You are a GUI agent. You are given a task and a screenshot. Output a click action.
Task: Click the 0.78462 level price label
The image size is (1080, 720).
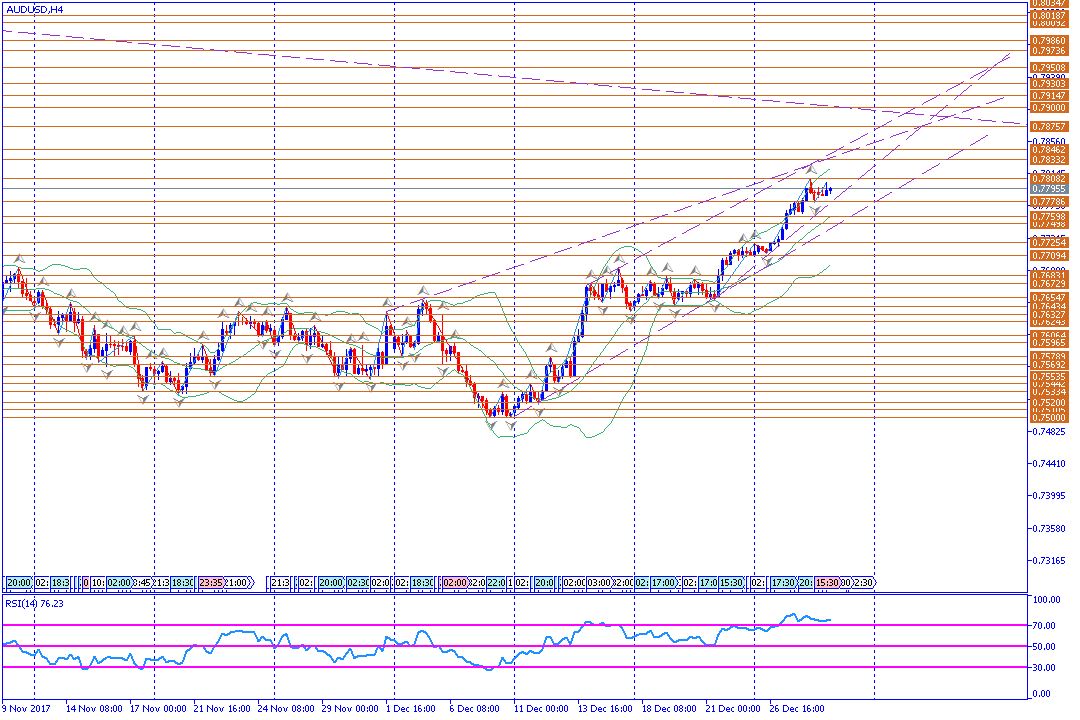(x=1048, y=150)
